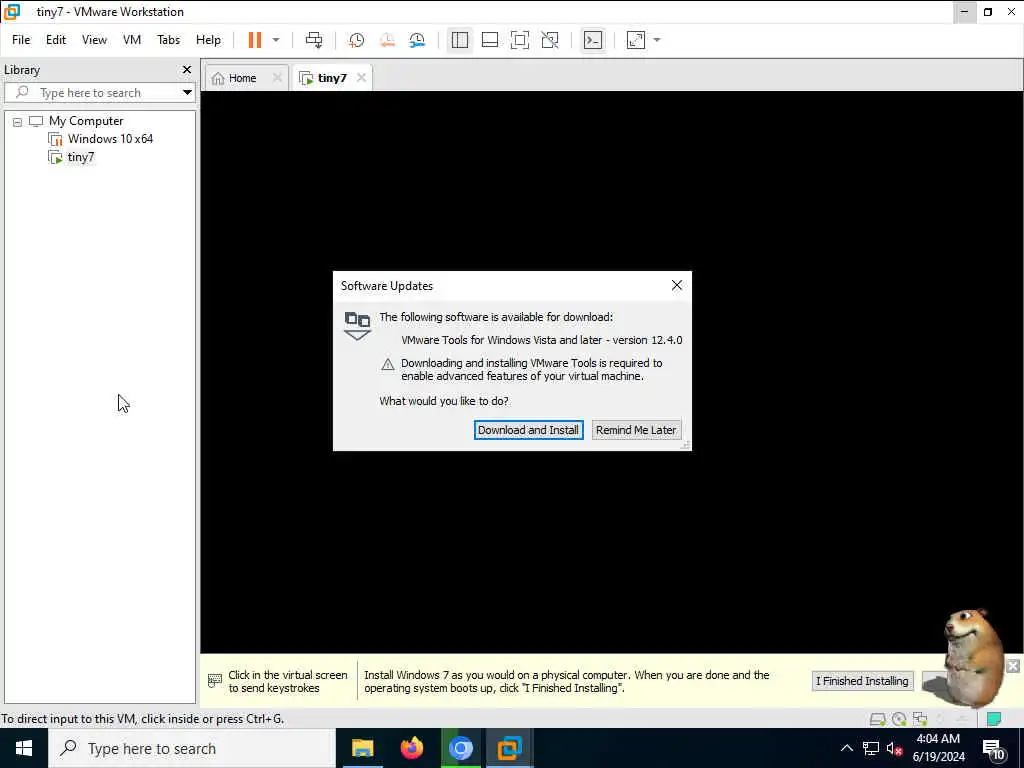1024x768 pixels.
Task: Click the VMware Workstation taskbar icon
Action: coord(509,748)
